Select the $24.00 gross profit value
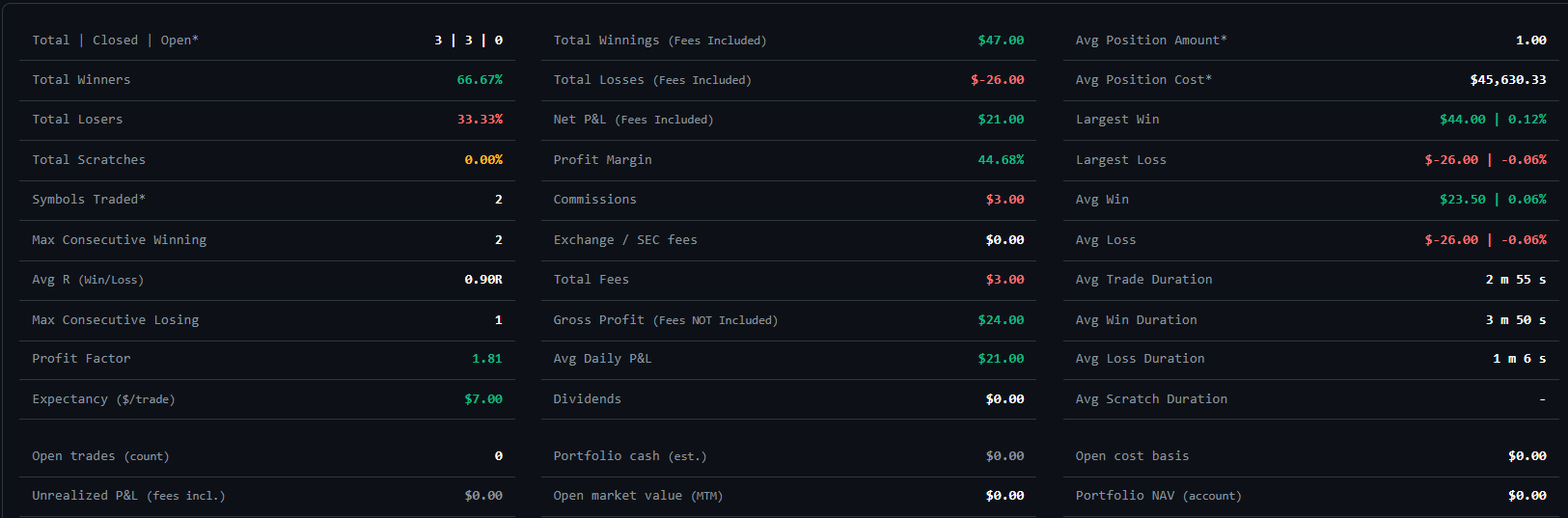 click(1001, 320)
